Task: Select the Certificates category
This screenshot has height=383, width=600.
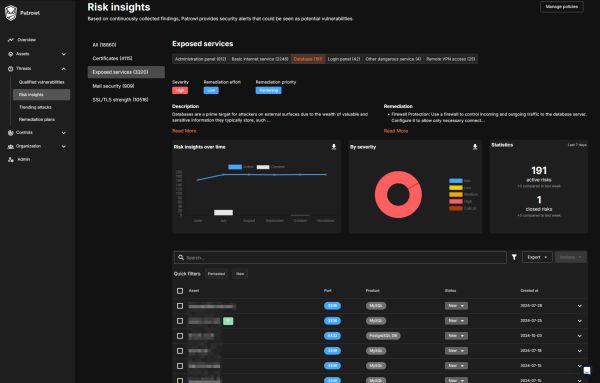Action: tap(112, 58)
